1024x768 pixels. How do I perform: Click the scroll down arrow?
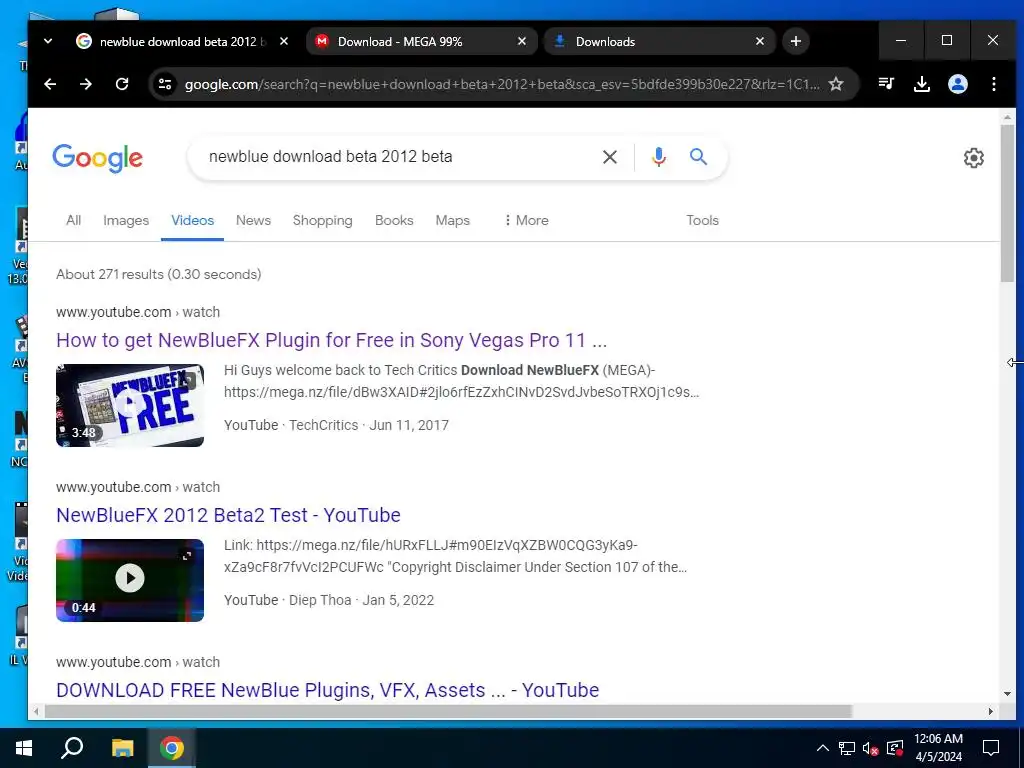click(x=1007, y=694)
